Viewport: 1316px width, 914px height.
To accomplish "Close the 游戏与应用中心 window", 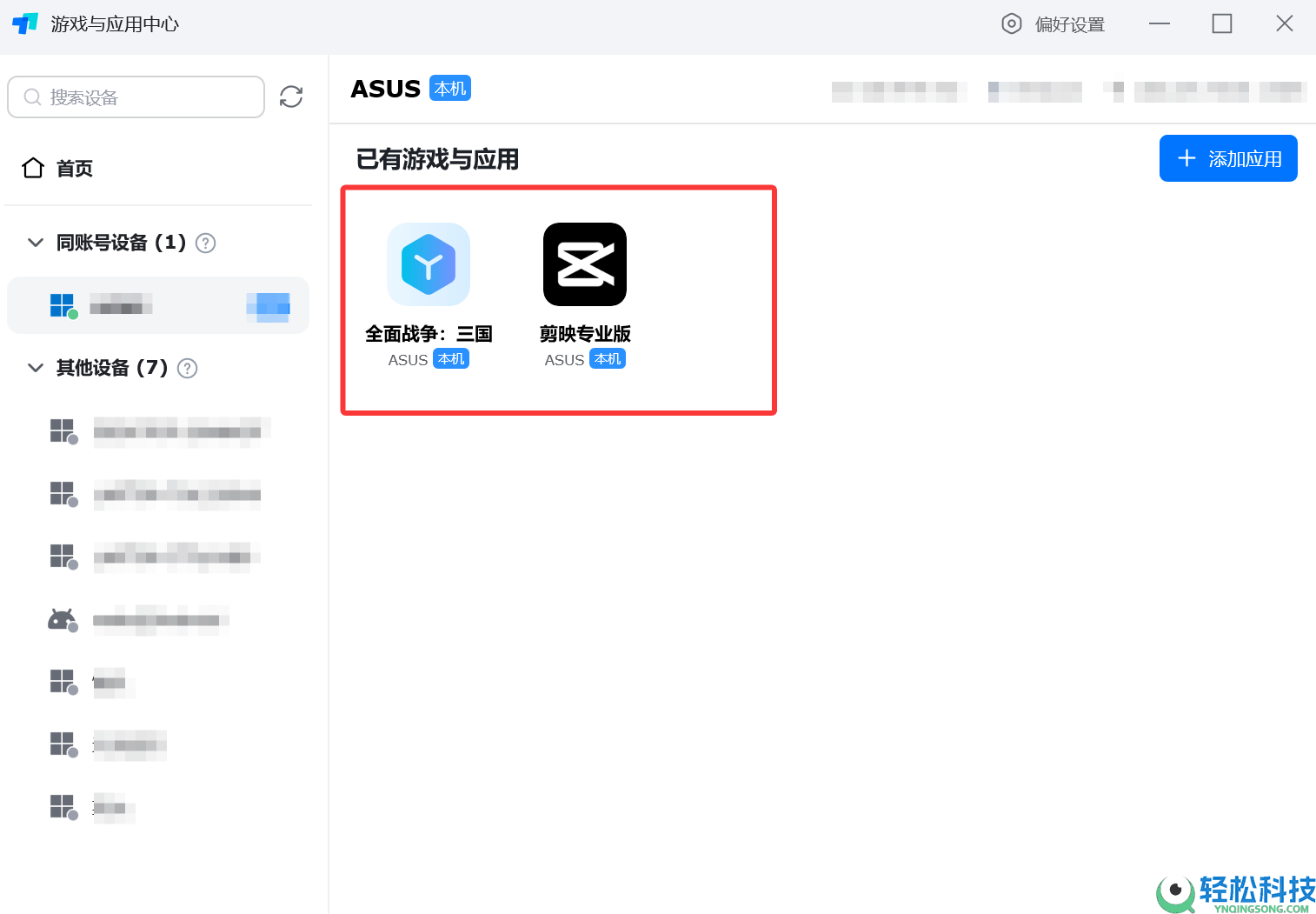I will 1285,23.
